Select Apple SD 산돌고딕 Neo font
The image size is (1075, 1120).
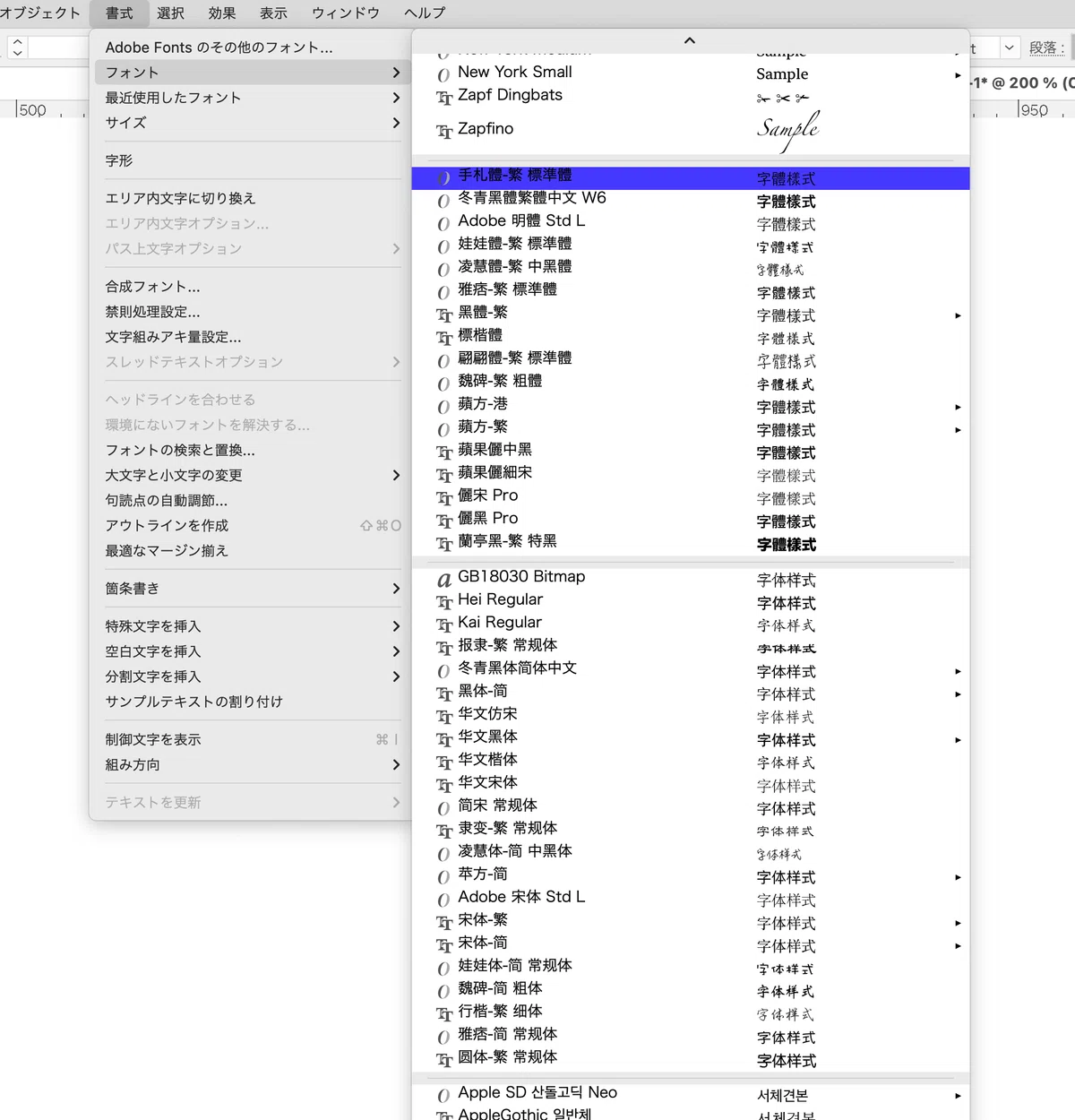[x=690, y=1094]
